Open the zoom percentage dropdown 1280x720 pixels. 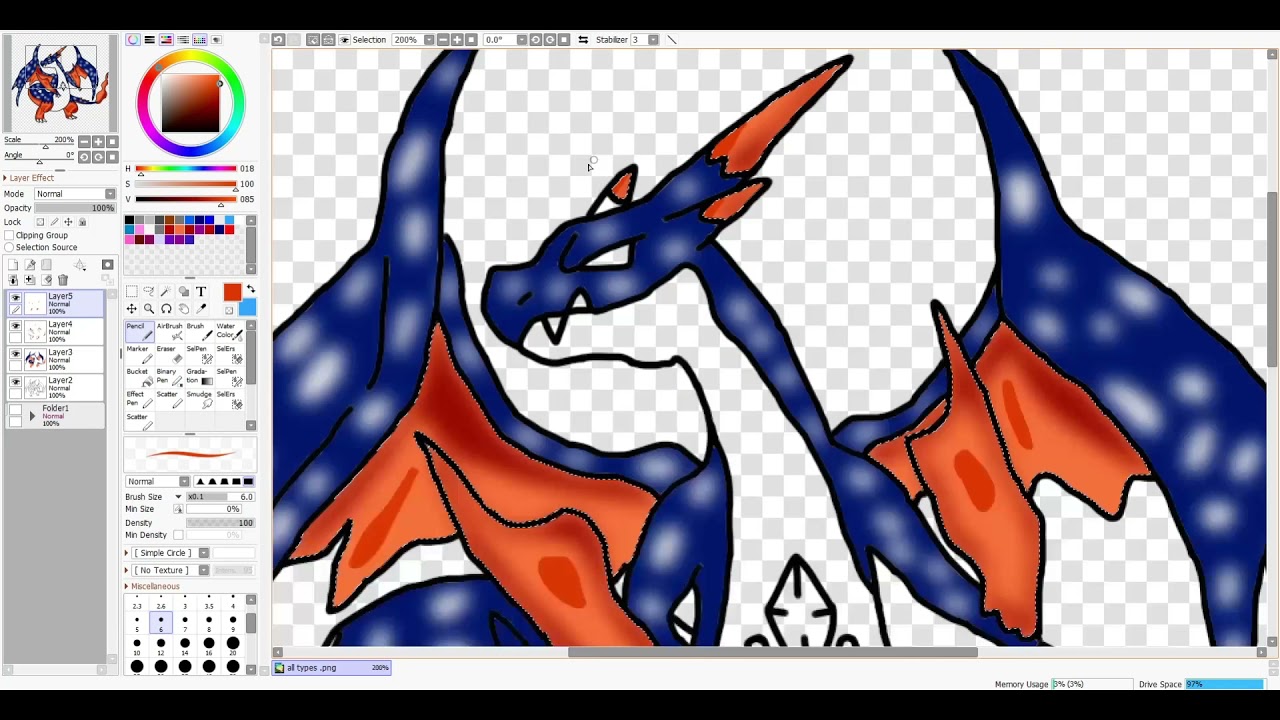[429, 40]
